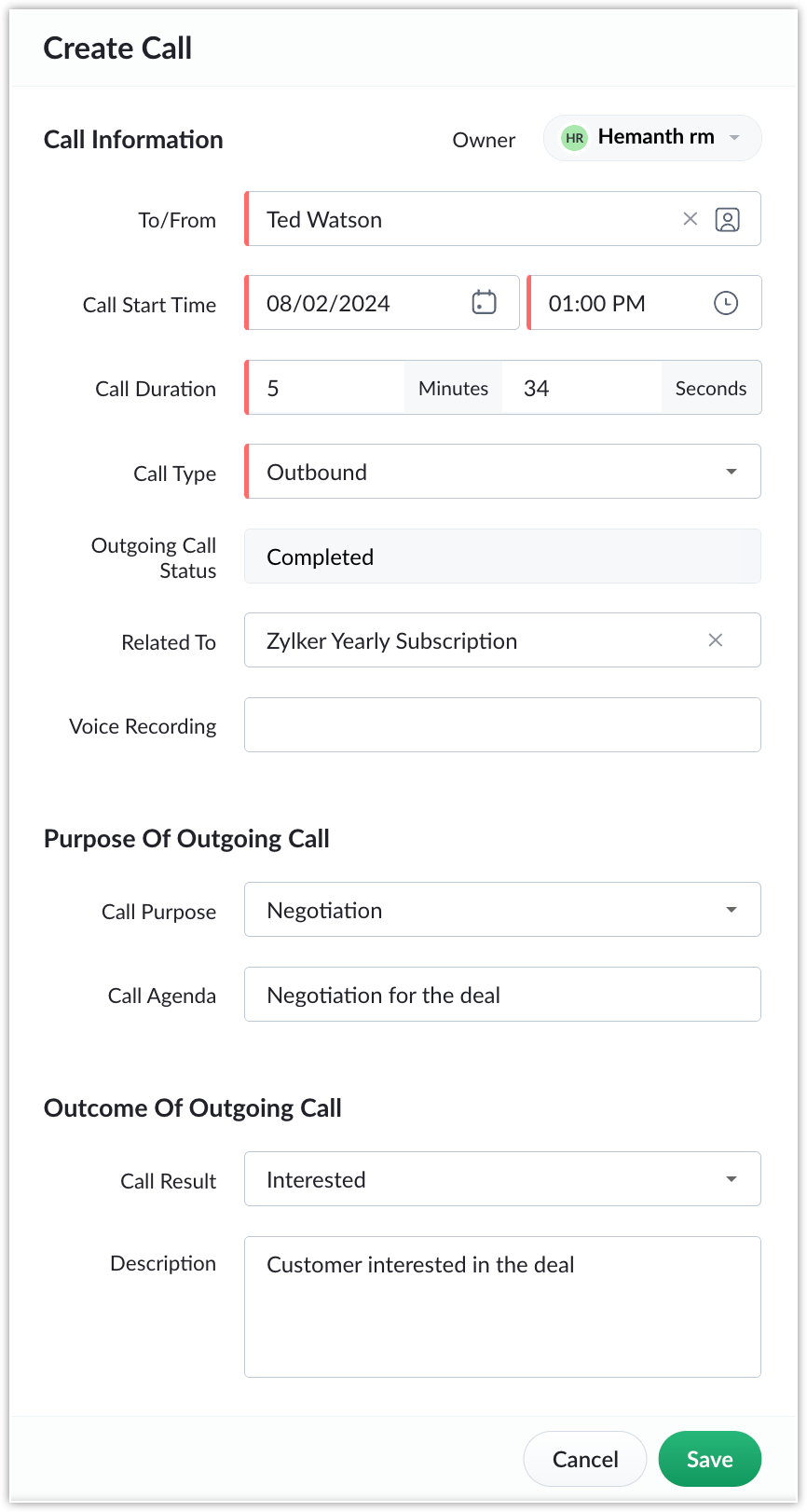Click the Call Agenda text field
Image resolution: width=807 pixels, height=1512 pixels.
pyautogui.click(x=503, y=995)
